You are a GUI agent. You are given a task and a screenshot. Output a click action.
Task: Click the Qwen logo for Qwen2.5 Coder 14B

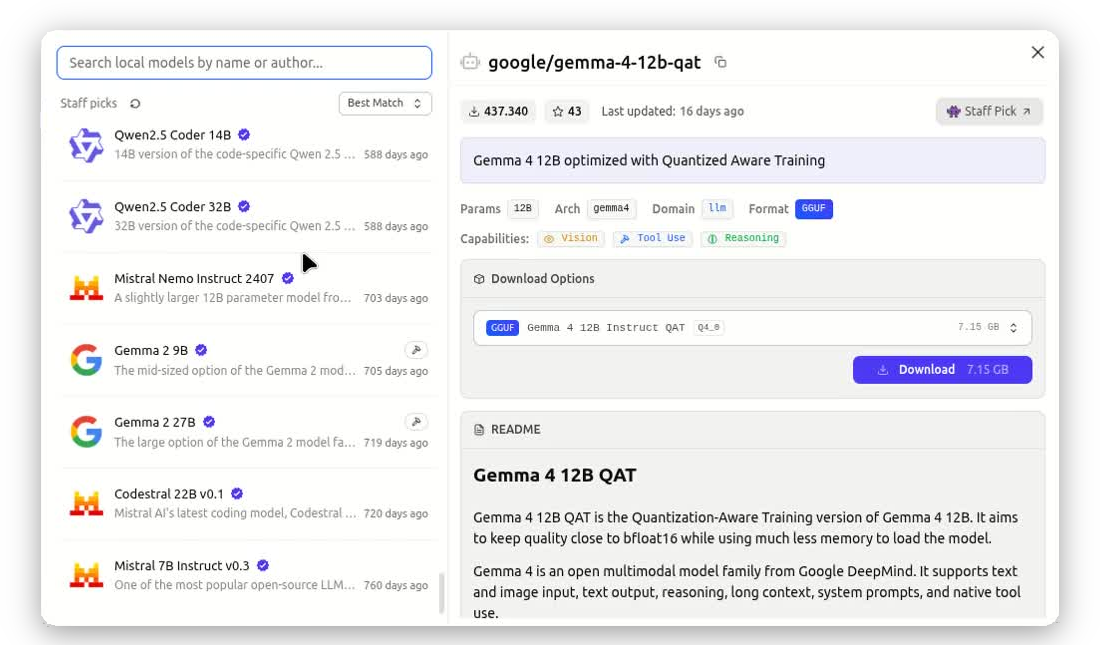coord(86,145)
